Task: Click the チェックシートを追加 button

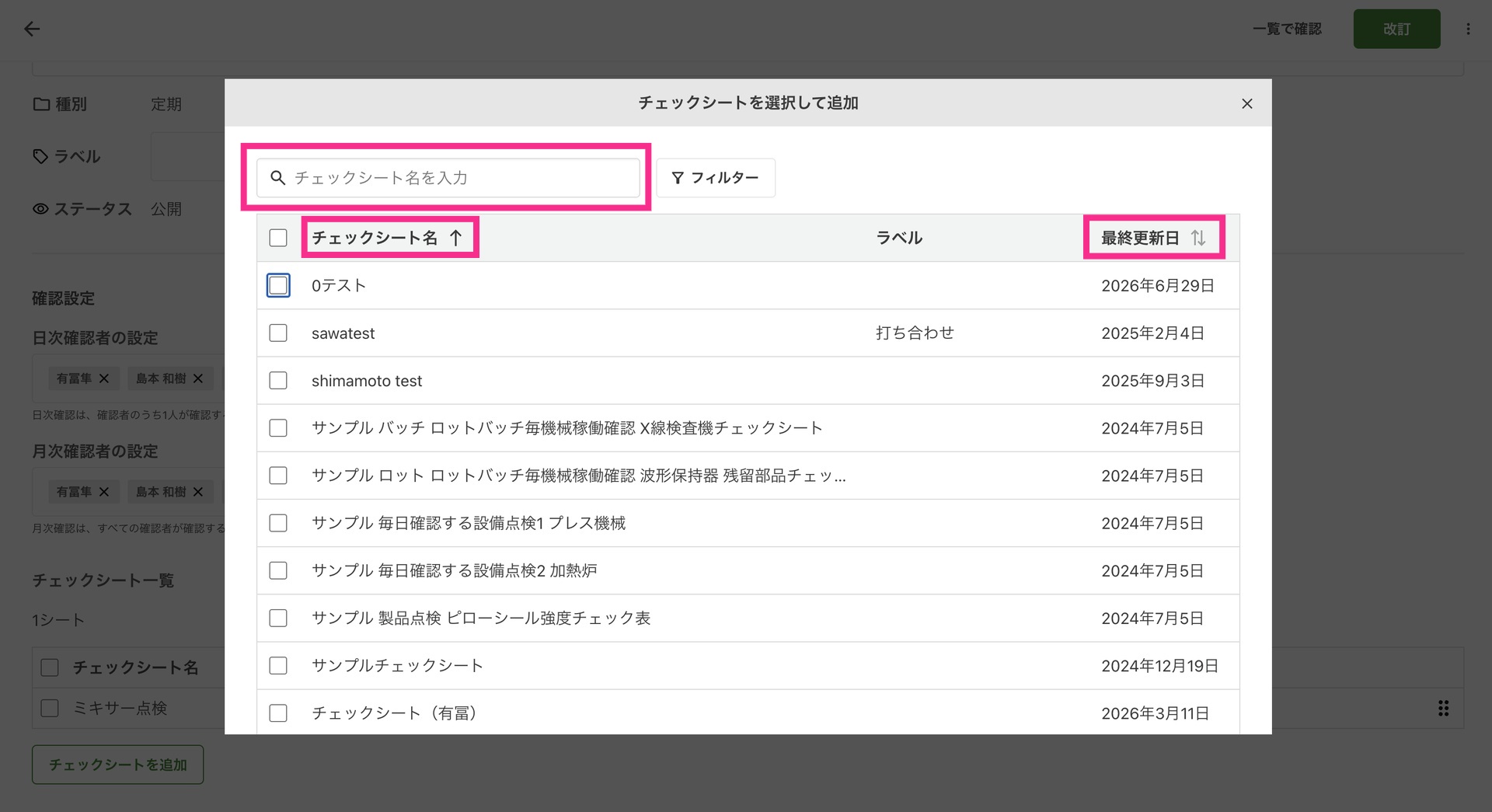Action: pyautogui.click(x=118, y=765)
